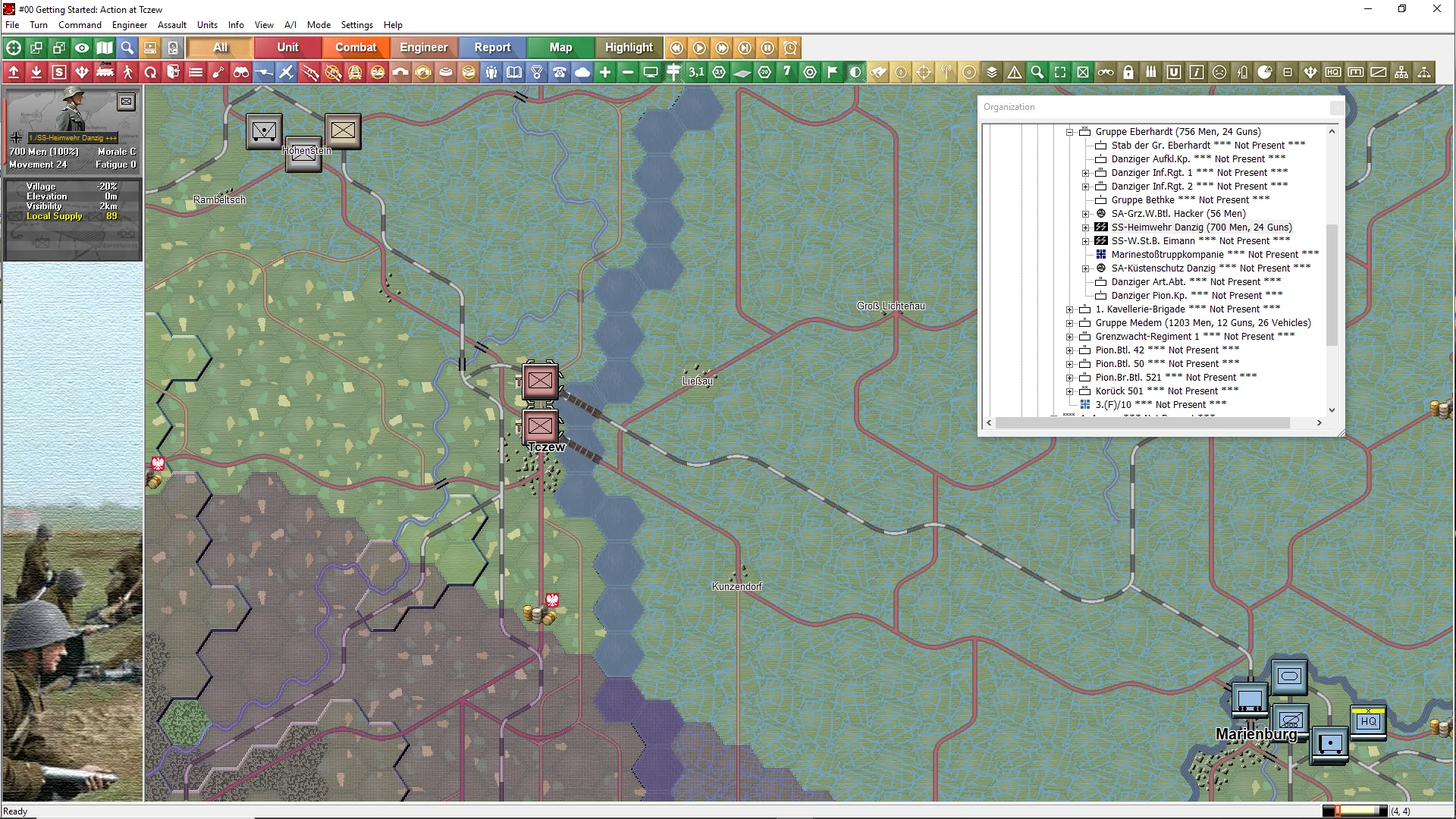The height and width of the screenshot is (819, 1456).
Task: Expand SS-Heimwehr Danzig tree node
Action: 1085,227
